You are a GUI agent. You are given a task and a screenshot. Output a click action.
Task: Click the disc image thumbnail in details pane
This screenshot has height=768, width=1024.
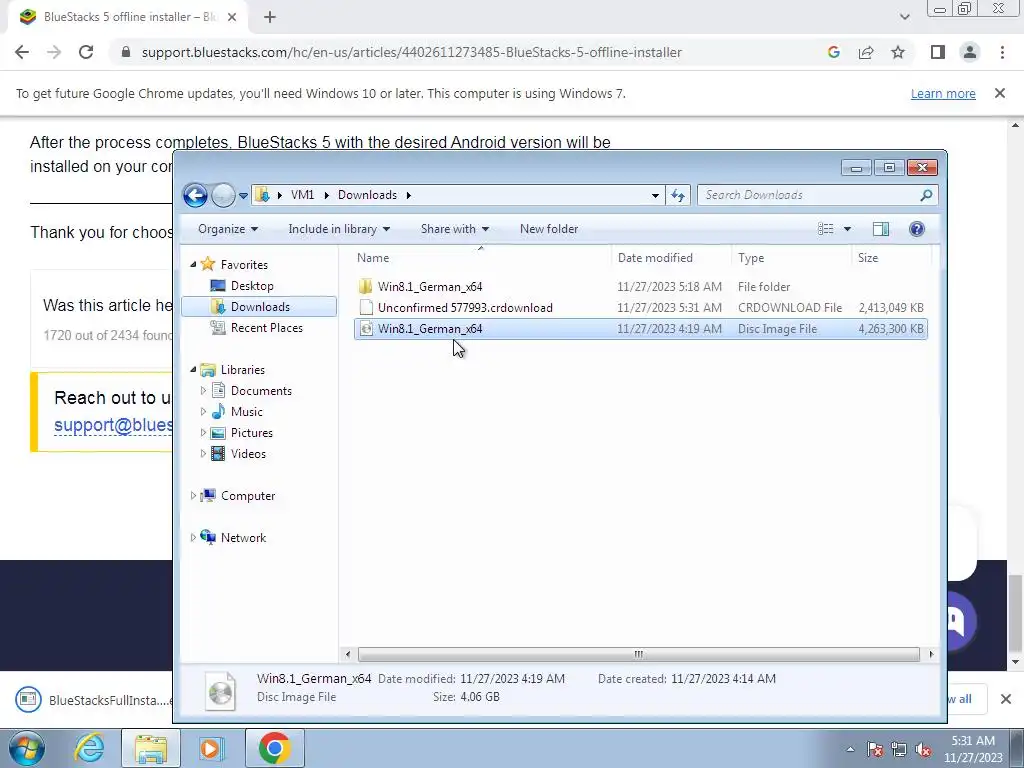tap(220, 690)
